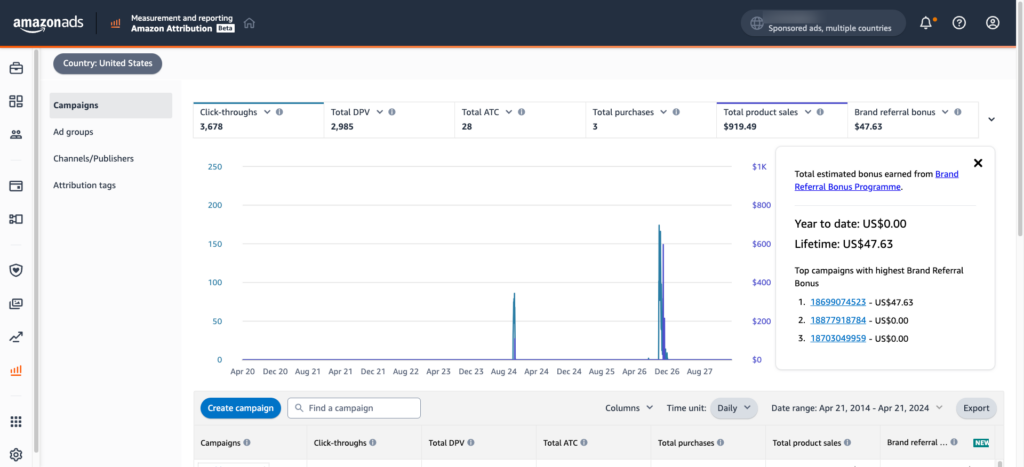Open the help question mark icon
Image resolution: width=1024 pixels, height=467 pixels.
click(959, 23)
